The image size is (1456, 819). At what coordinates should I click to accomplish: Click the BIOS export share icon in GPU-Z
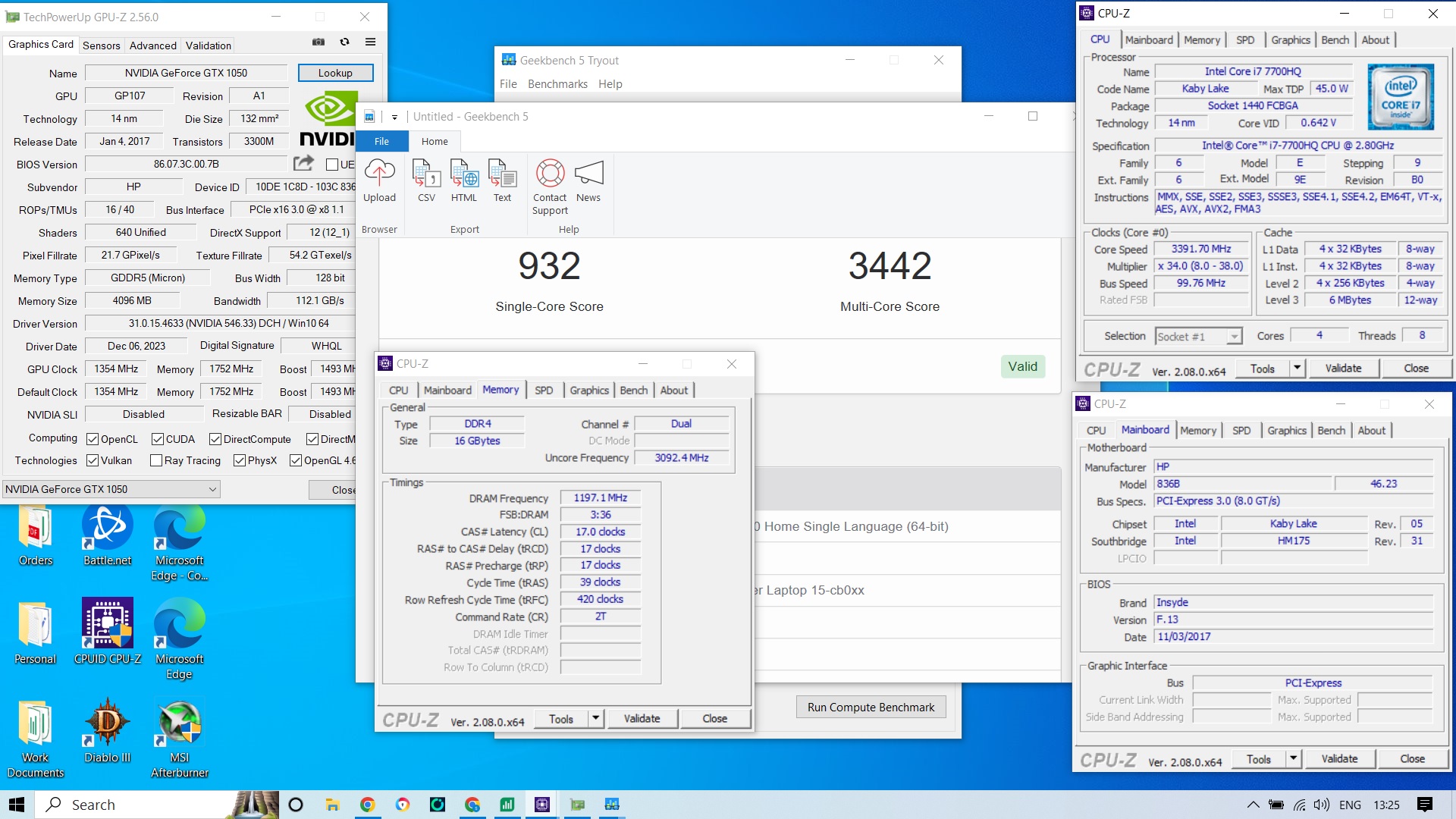(x=303, y=163)
